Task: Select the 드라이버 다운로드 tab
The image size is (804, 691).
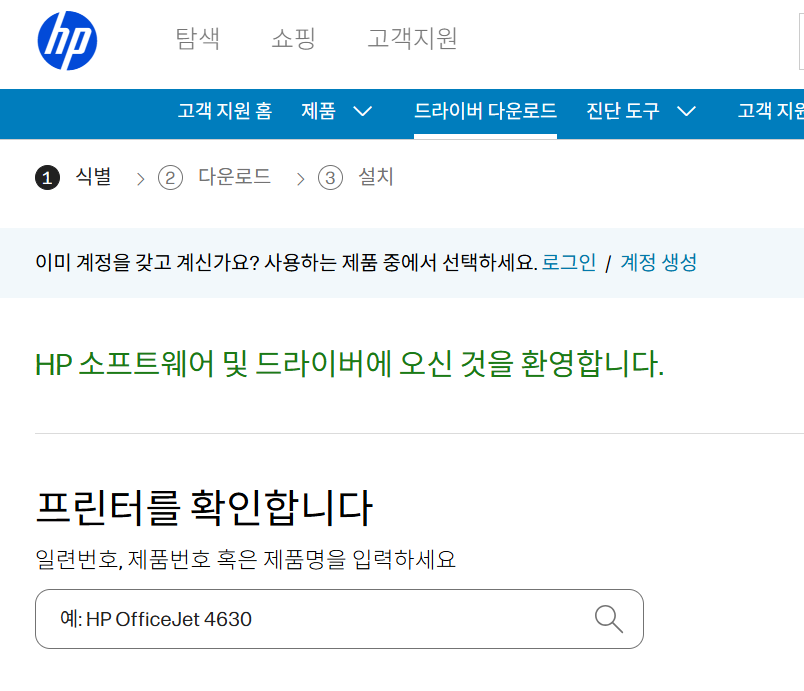Action: (x=485, y=111)
